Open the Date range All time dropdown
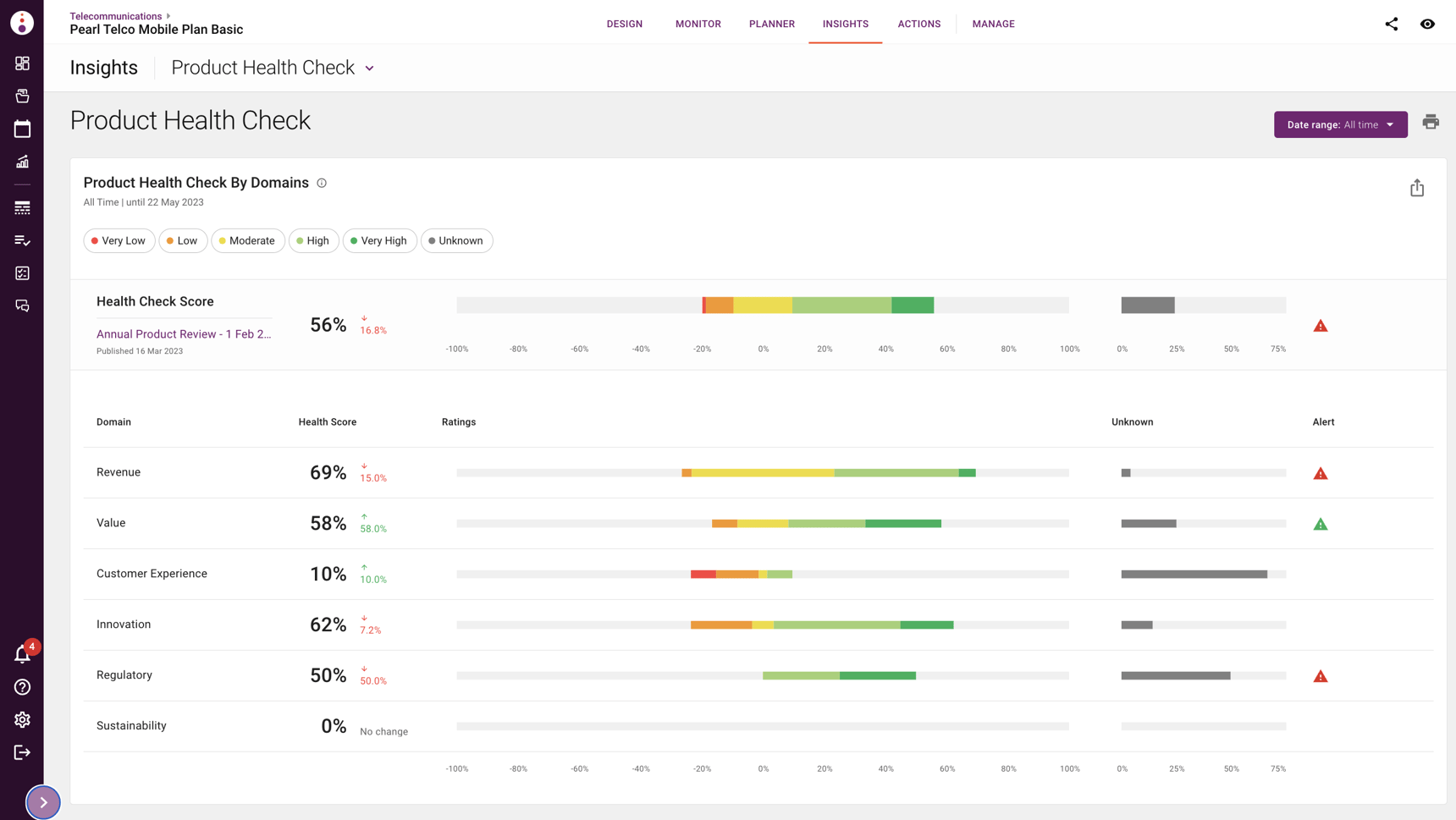The width and height of the screenshot is (1456, 820). tap(1340, 124)
